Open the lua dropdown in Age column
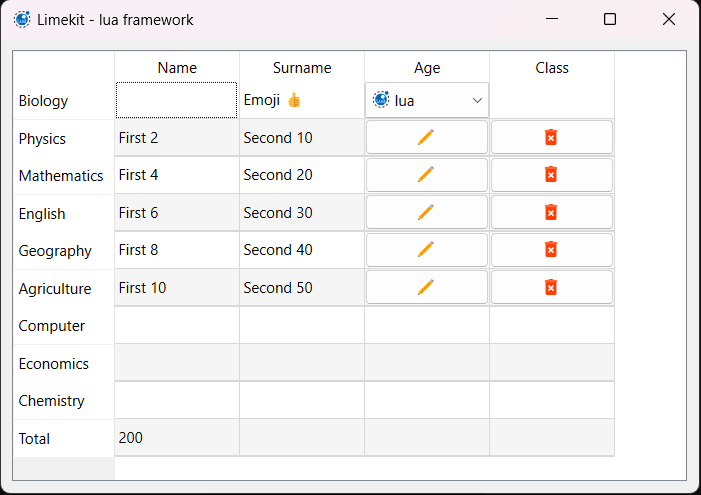This screenshot has width=701, height=495. [x=427, y=100]
